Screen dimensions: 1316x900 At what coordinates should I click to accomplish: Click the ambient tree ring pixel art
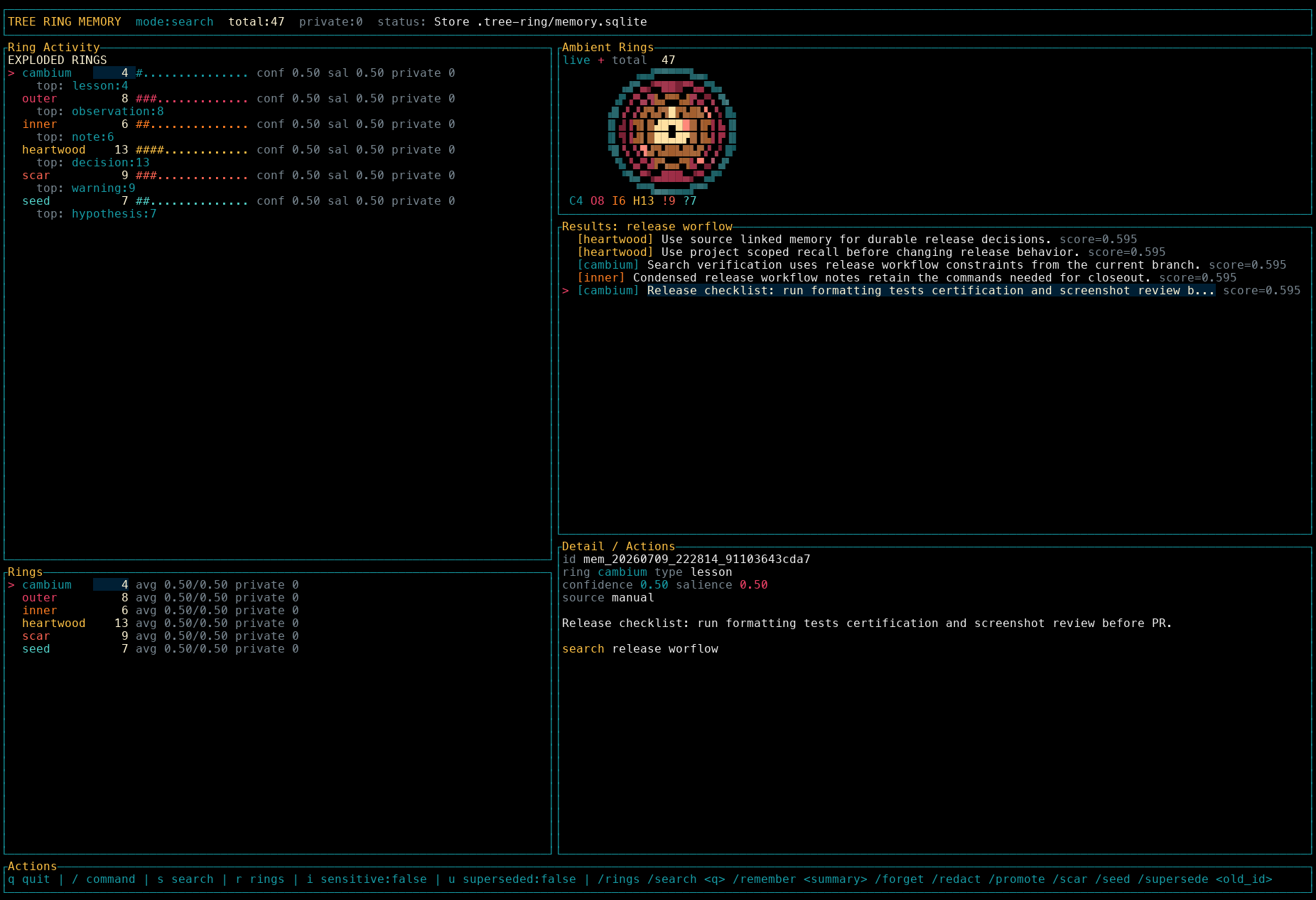click(x=672, y=132)
